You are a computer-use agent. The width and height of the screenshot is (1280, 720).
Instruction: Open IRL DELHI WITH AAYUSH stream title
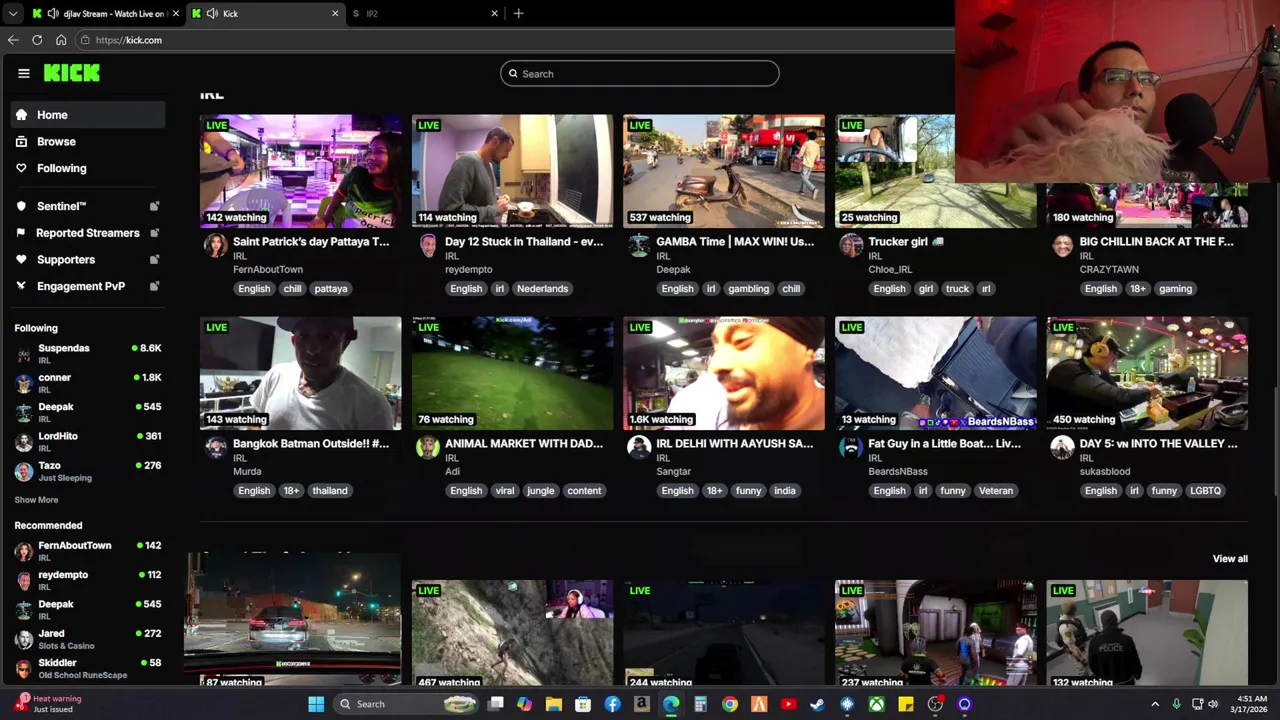pos(735,444)
